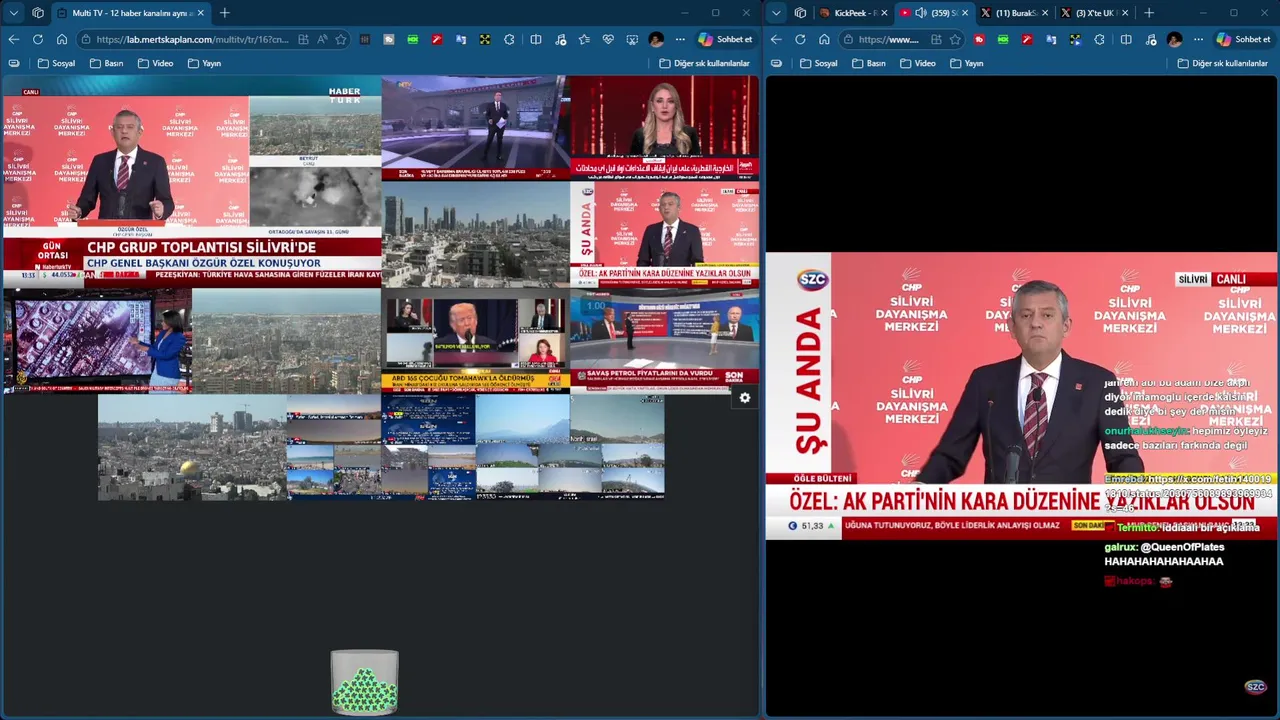1280x720 pixels.
Task: Open Multi TV settings gear
Action: (744, 398)
